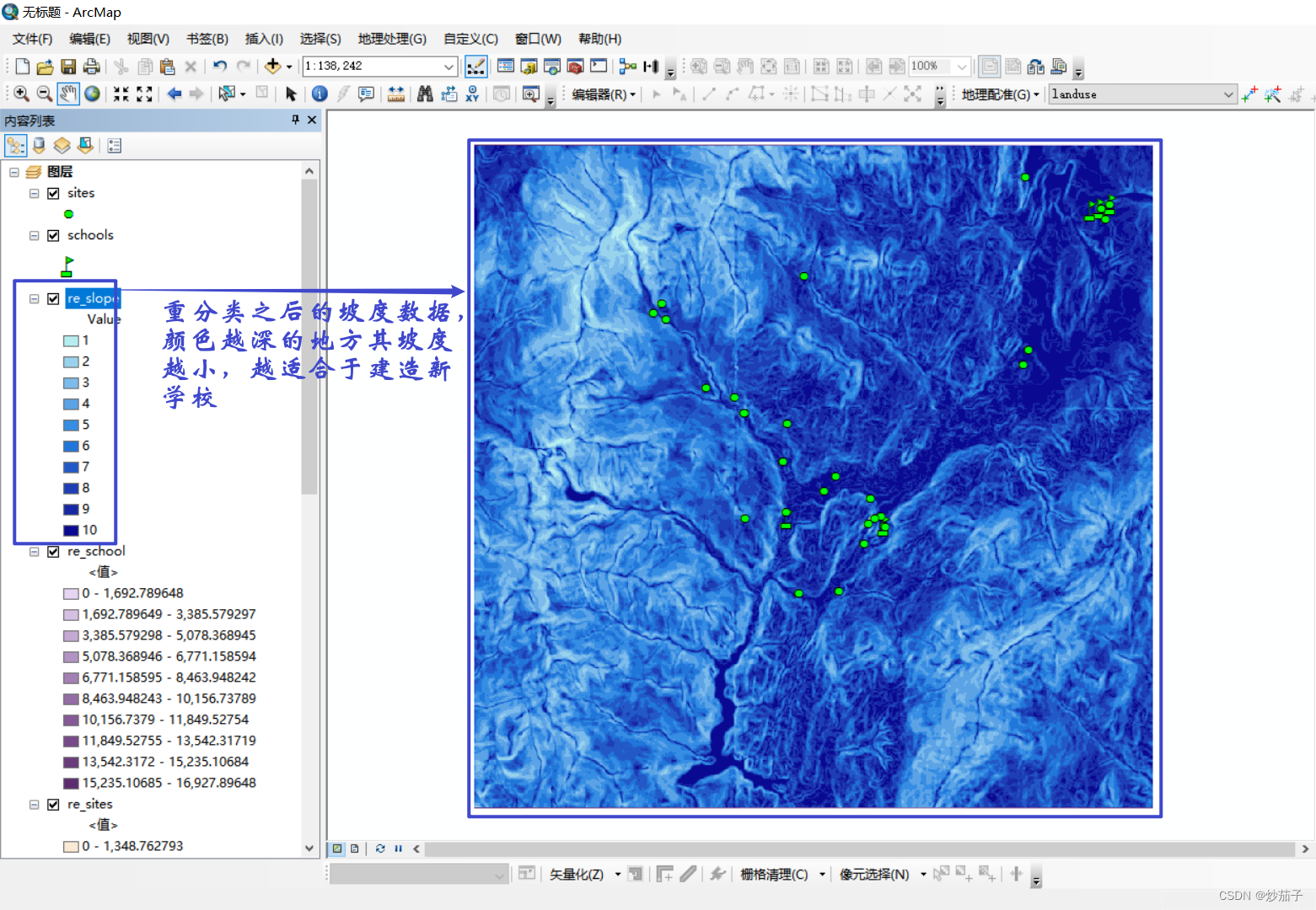The width and height of the screenshot is (1316, 910).
Task: Open the ModelBuilder window
Action: coord(628,67)
